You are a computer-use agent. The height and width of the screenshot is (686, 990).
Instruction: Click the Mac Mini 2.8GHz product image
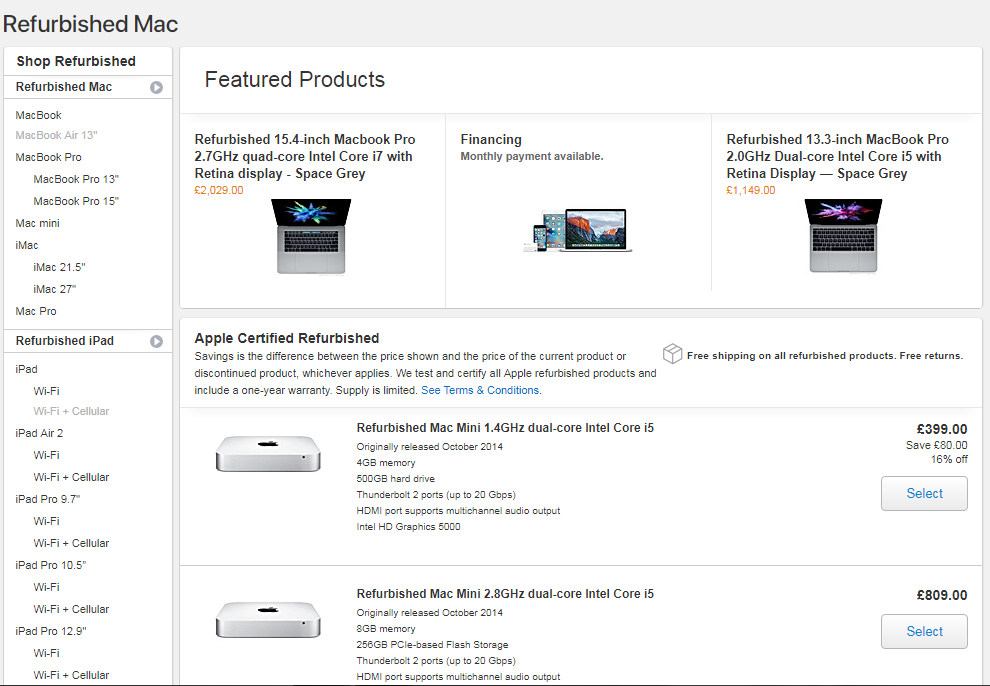[268, 619]
